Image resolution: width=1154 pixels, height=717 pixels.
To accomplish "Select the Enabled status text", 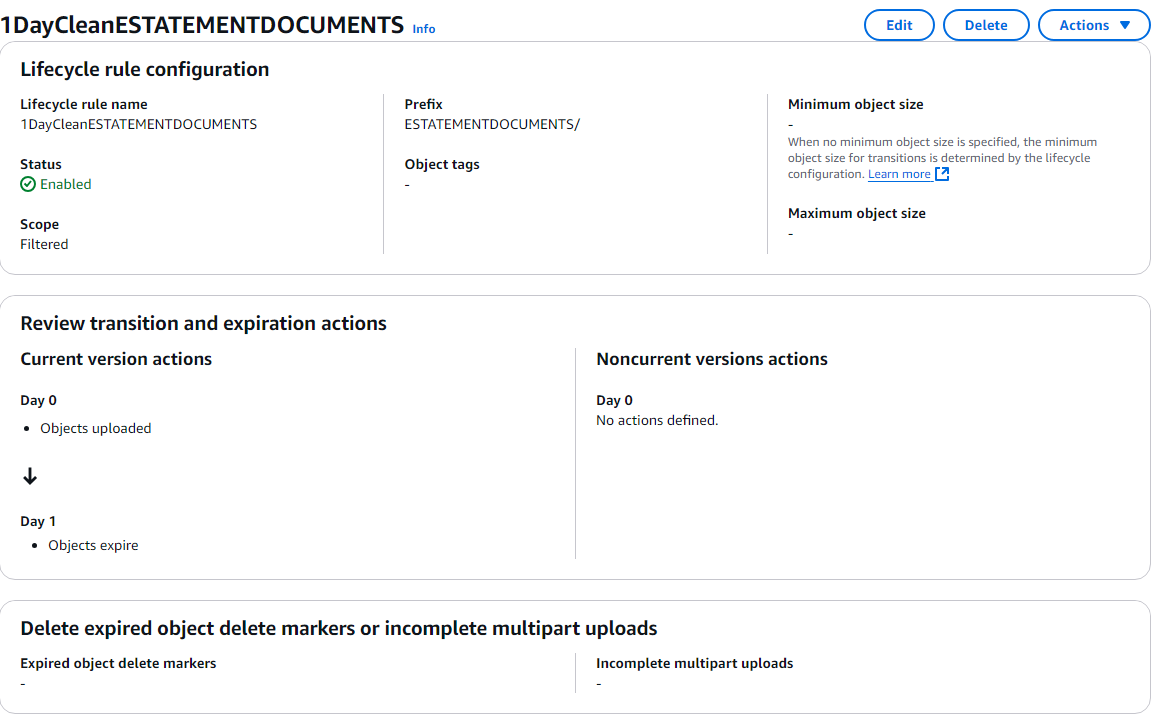I will tap(66, 184).
